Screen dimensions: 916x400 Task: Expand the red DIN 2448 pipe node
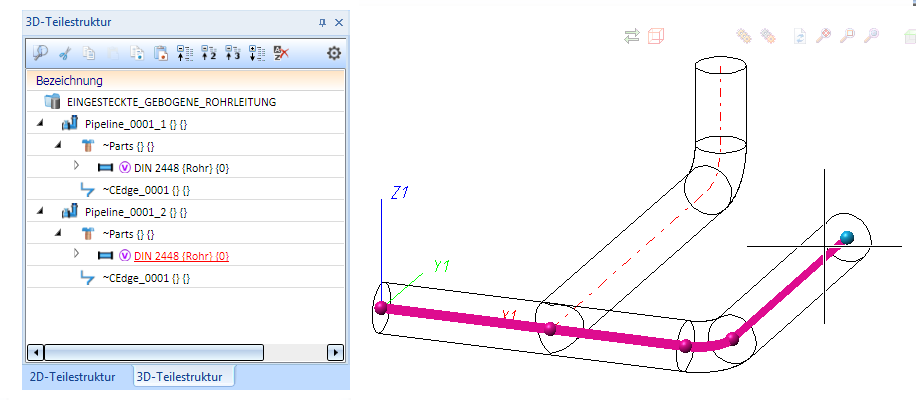76,253
